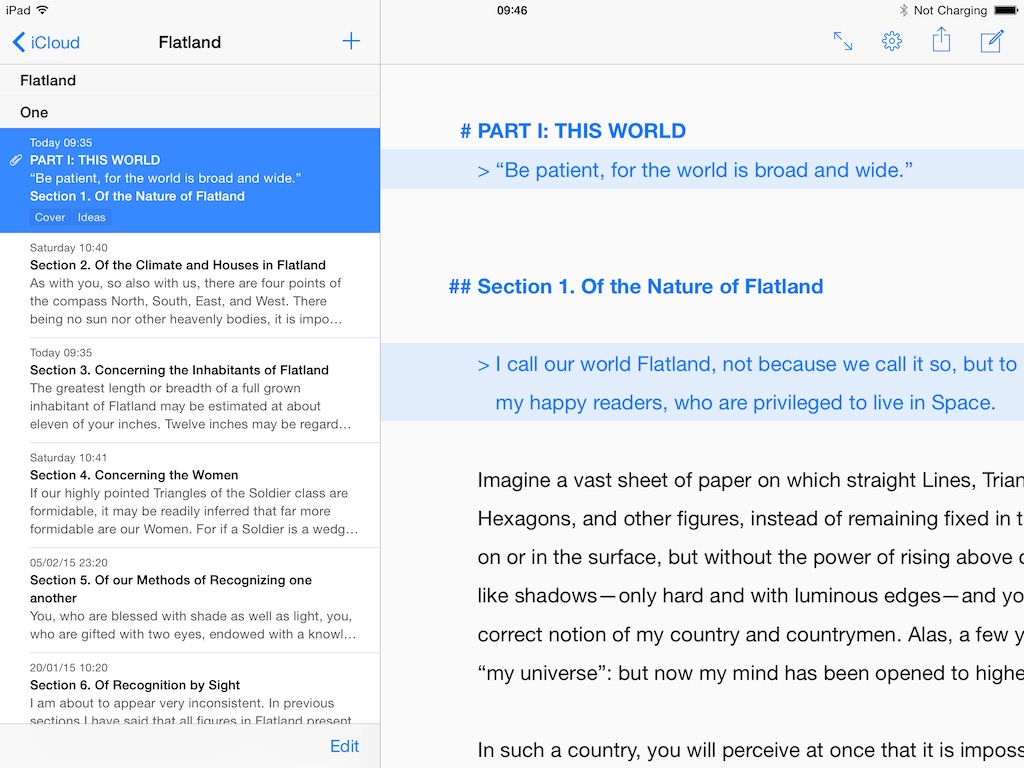Click the 'Saturday 10:40' timestamp in sheet list
This screenshot has width=1024, height=768.
pos(69,248)
